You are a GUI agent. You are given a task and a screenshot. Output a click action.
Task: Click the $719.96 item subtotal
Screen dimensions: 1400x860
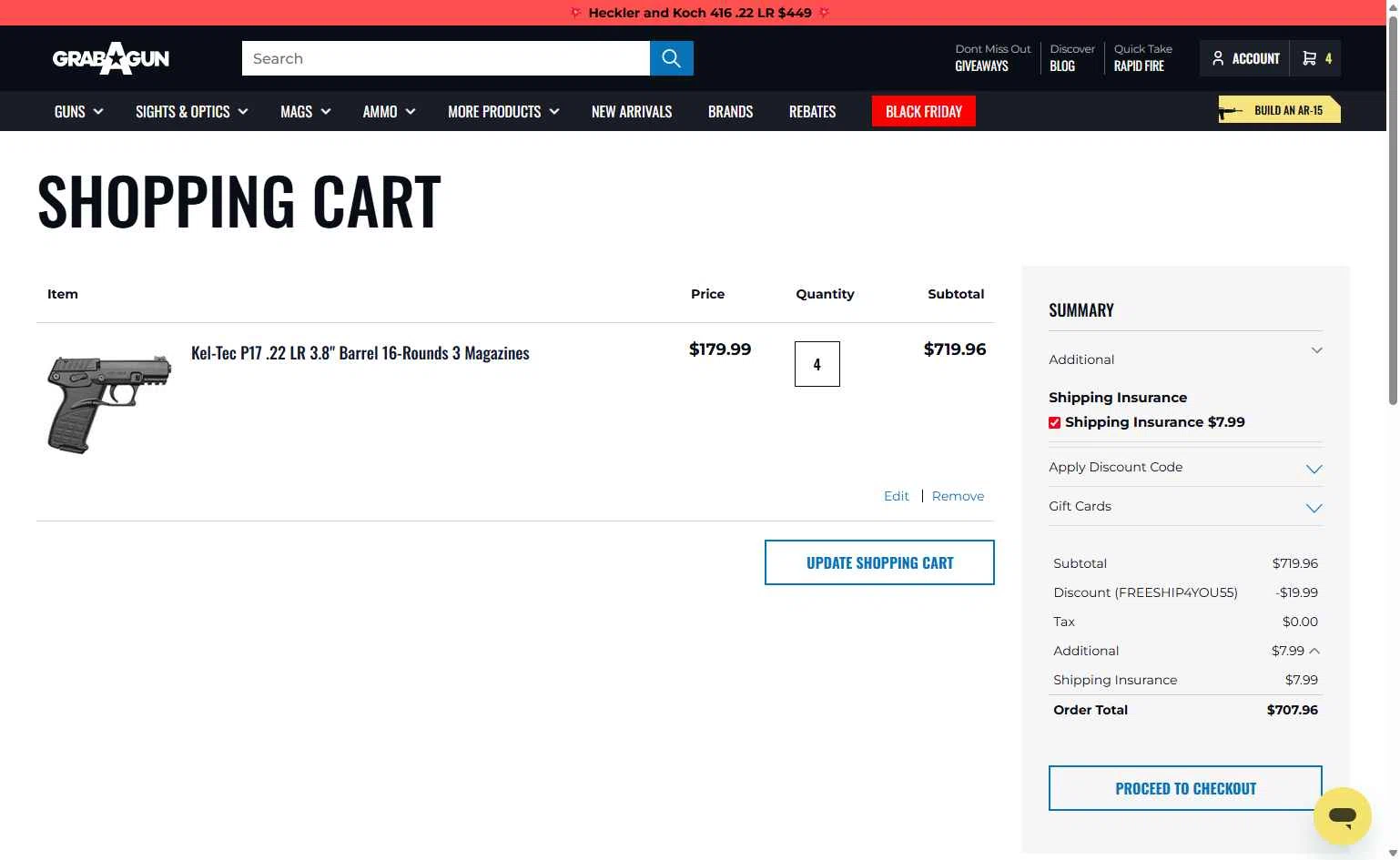[954, 349]
